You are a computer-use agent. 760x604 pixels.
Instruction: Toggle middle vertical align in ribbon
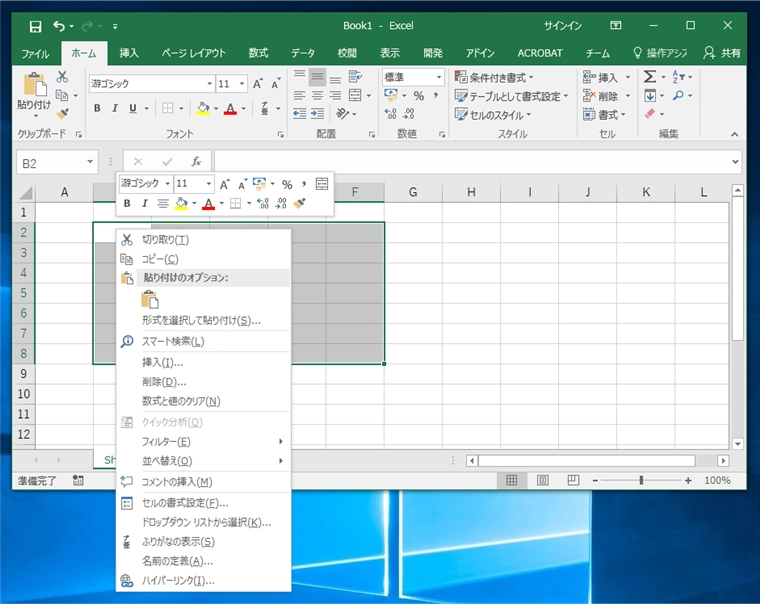pos(317,77)
